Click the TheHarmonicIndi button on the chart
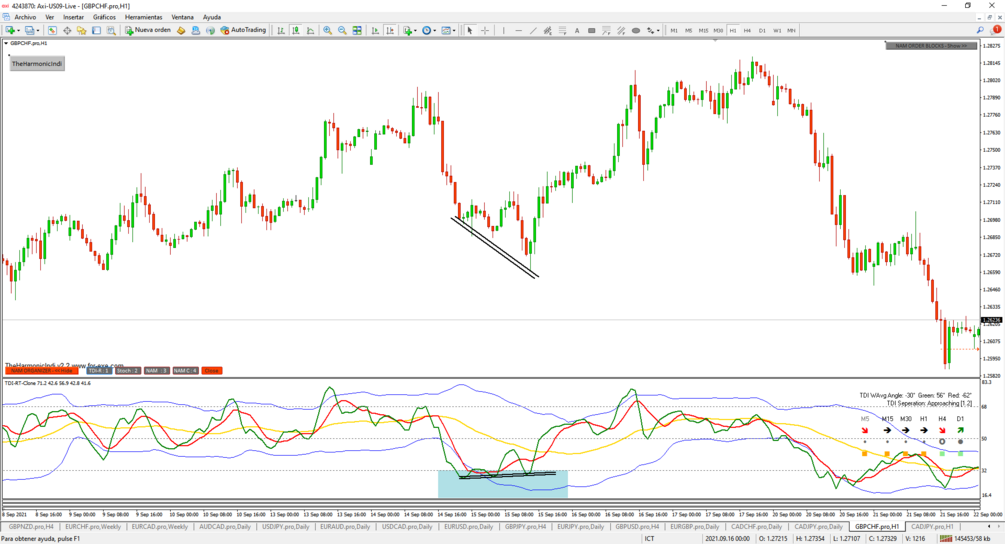This screenshot has height=544, width=1005. pos(37,63)
